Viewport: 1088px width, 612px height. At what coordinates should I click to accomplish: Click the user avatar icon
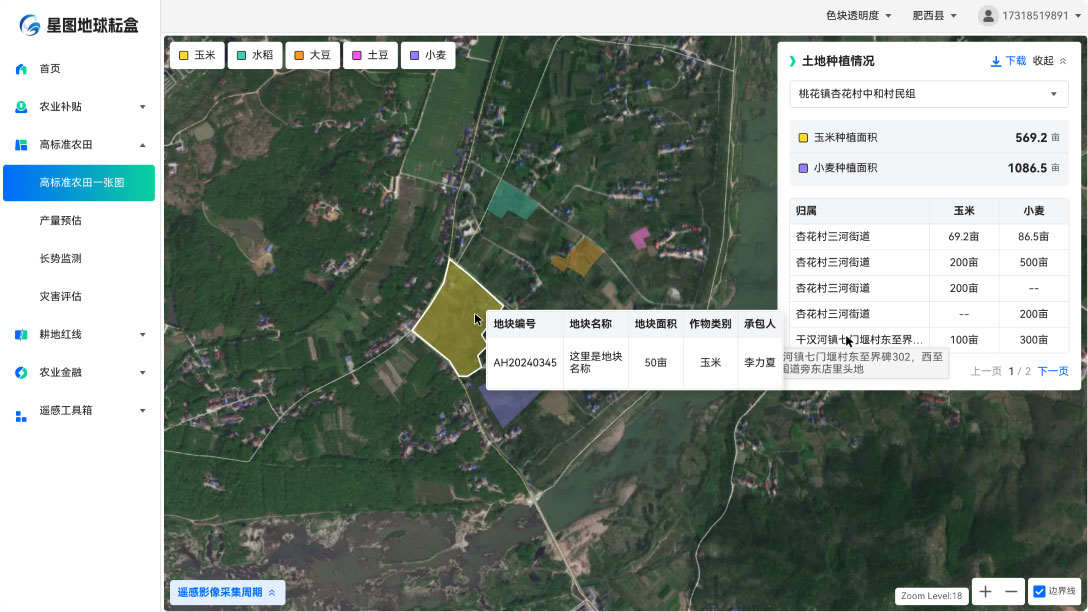click(x=987, y=15)
